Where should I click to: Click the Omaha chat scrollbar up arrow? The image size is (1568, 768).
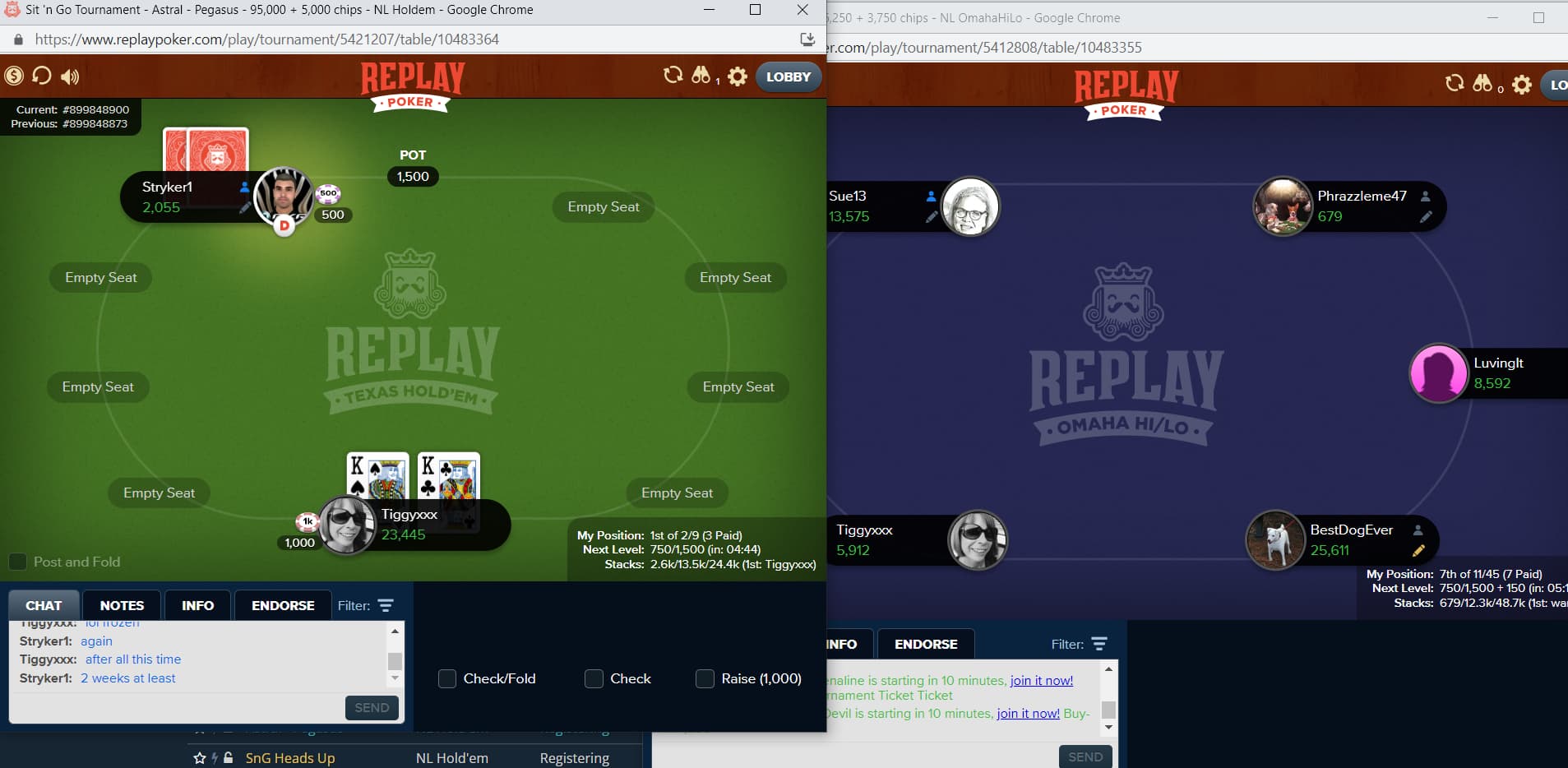click(1108, 669)
